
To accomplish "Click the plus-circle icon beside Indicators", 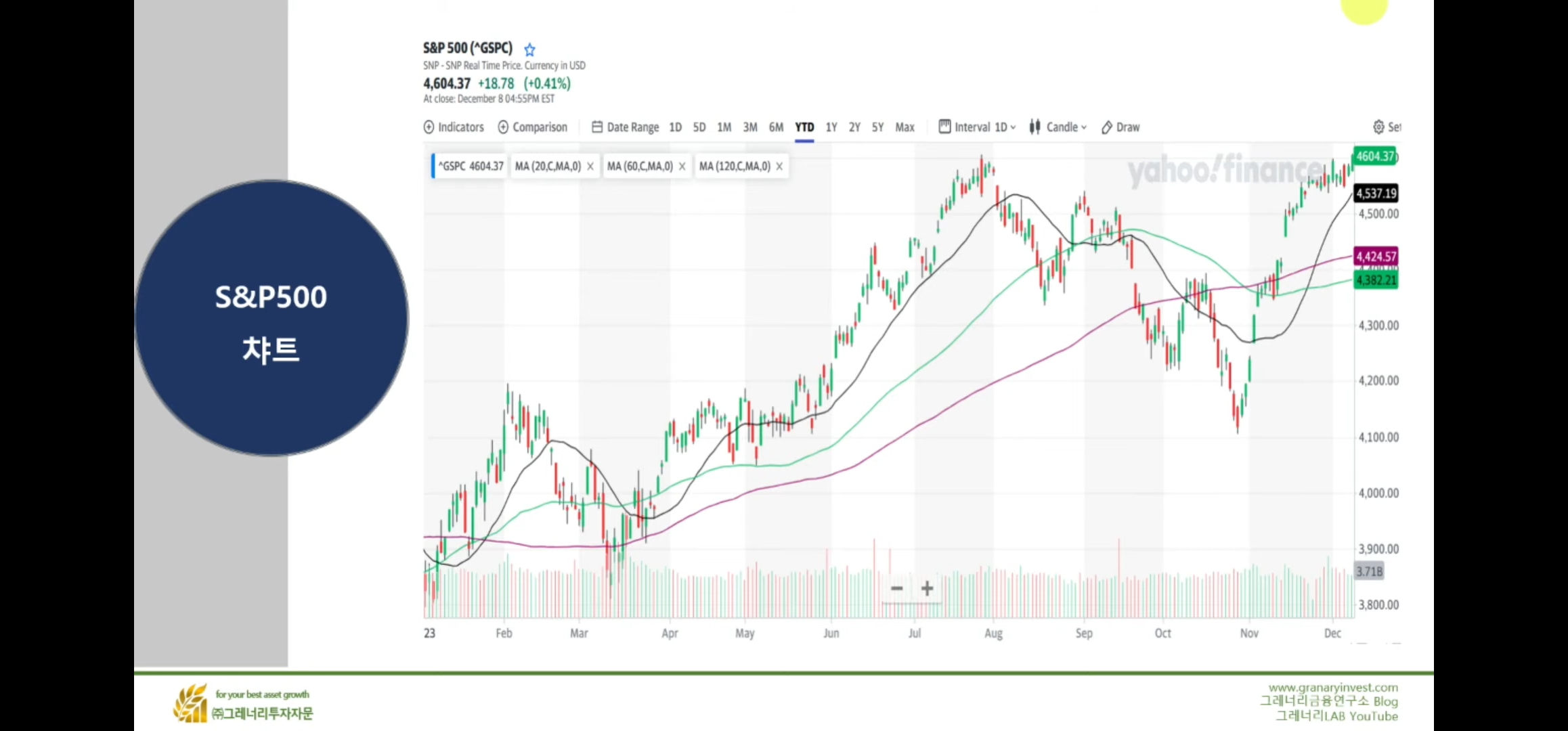I will coord(429,127).
